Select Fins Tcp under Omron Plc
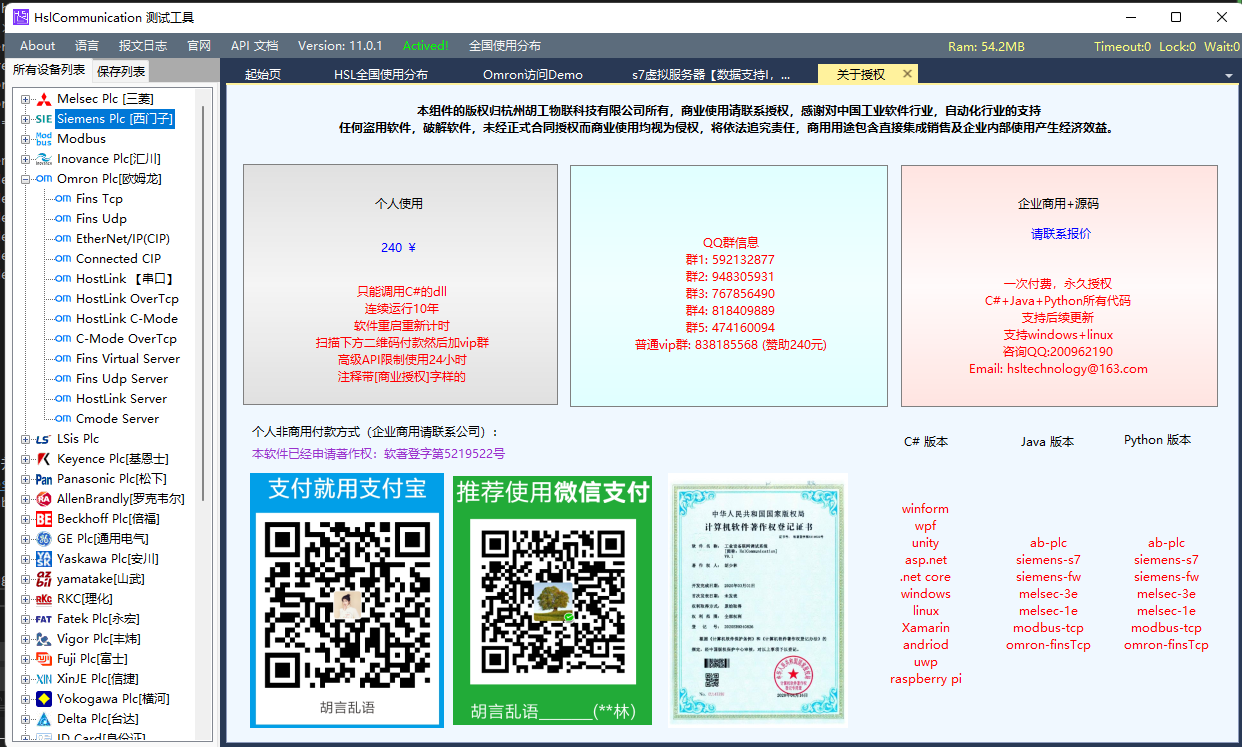The height and width of the screenshot is (747, 1242). coord(101,199)
